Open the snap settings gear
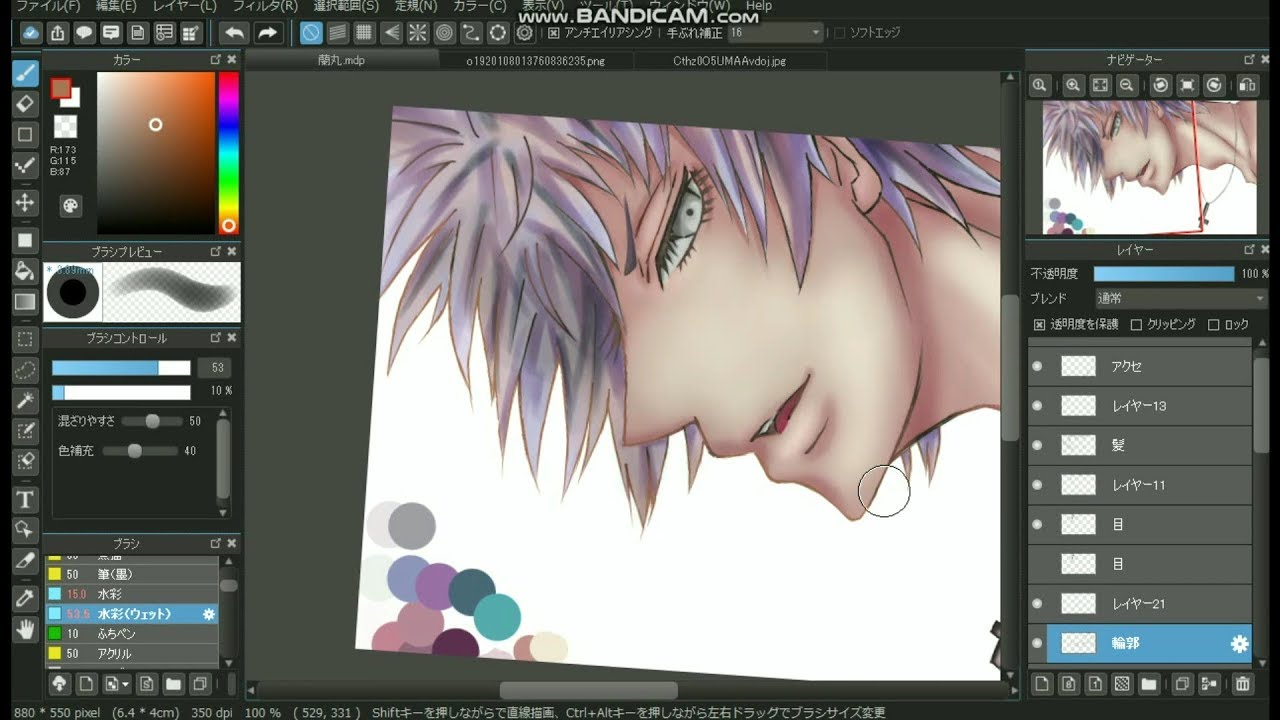 [x=525, y=33]
